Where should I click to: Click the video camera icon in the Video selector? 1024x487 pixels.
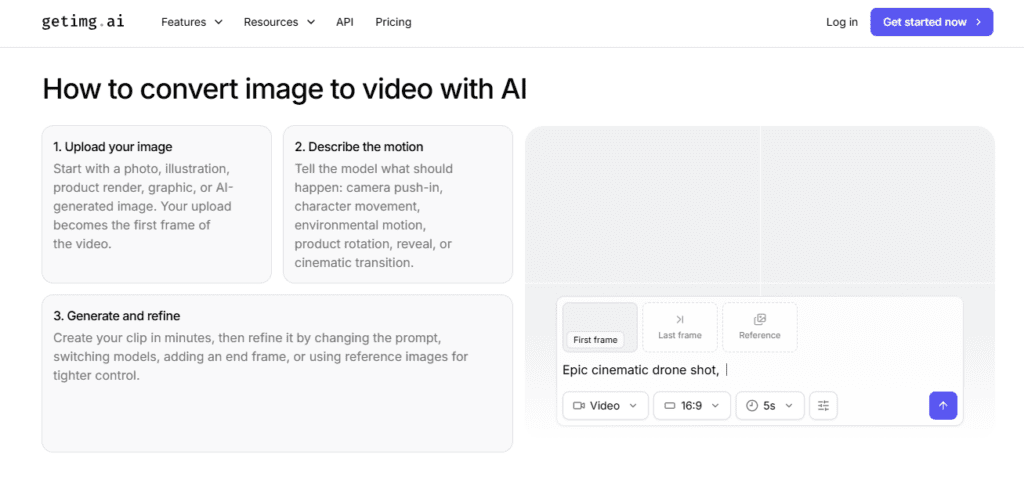pyautogui.click(x=579, y=405)
